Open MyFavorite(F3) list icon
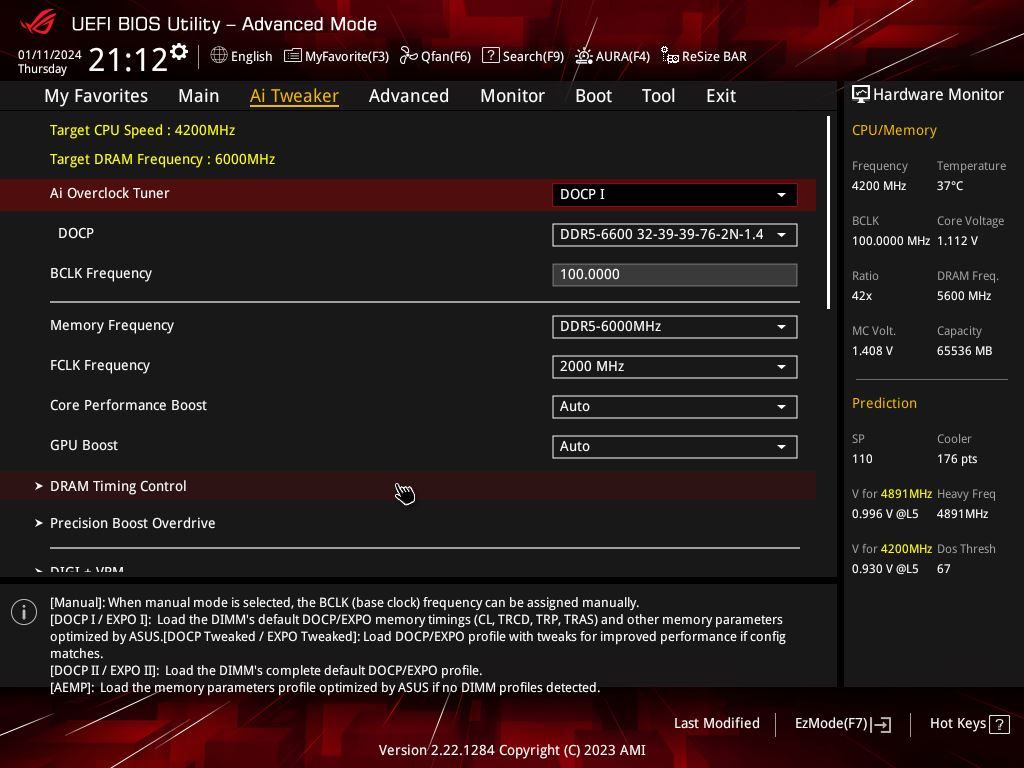Screen dimensions: 1024x768 coord(293,56)
